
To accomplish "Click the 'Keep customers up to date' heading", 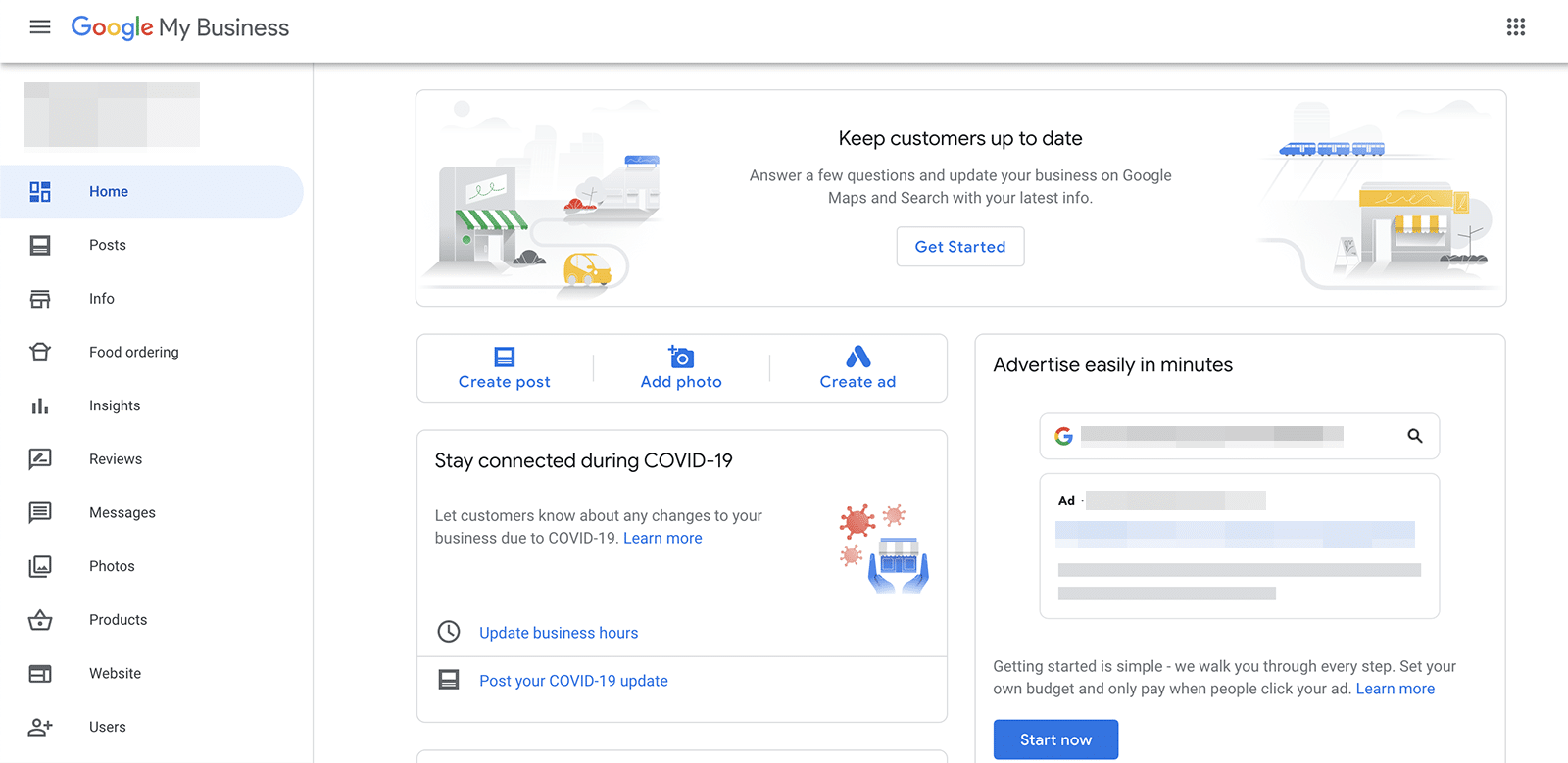I will click(960, 138).
